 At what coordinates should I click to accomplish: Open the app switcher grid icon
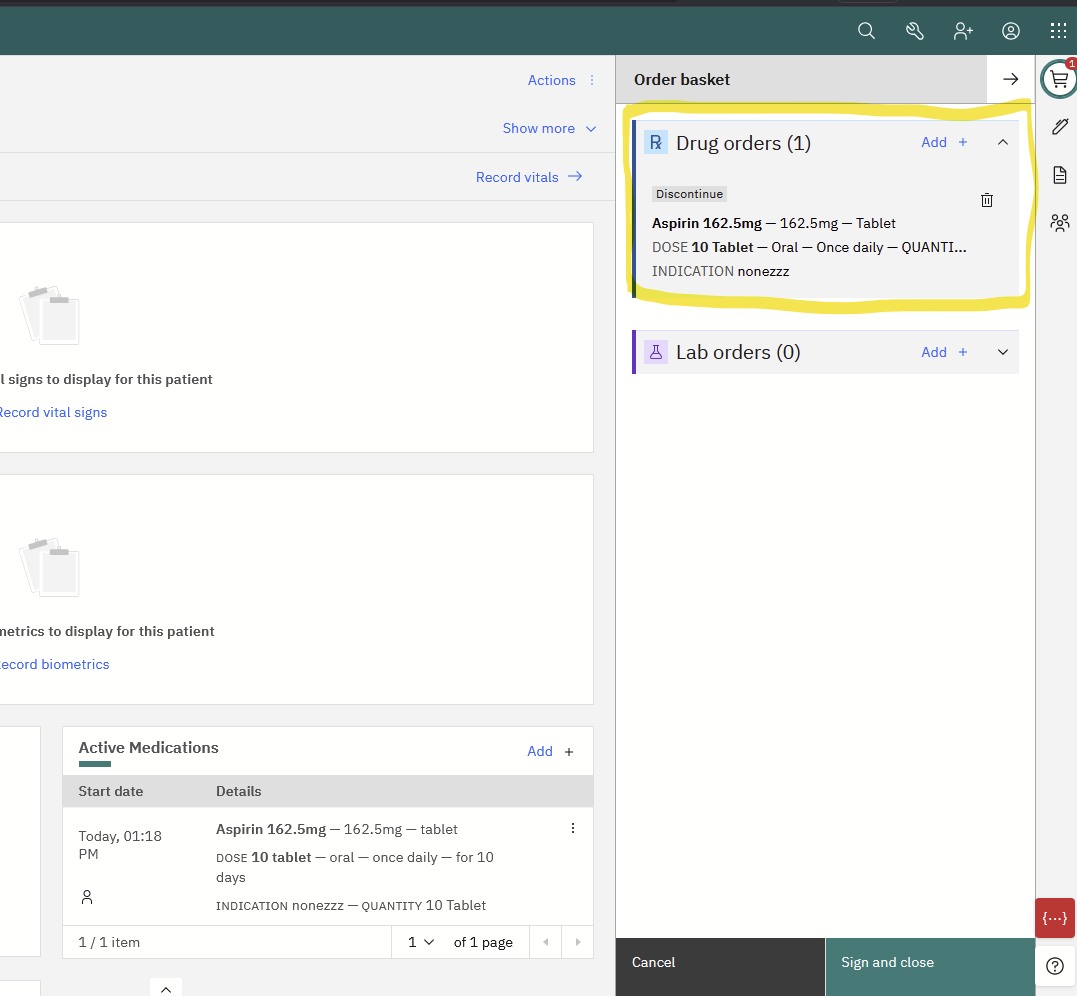pos(1058,31)
